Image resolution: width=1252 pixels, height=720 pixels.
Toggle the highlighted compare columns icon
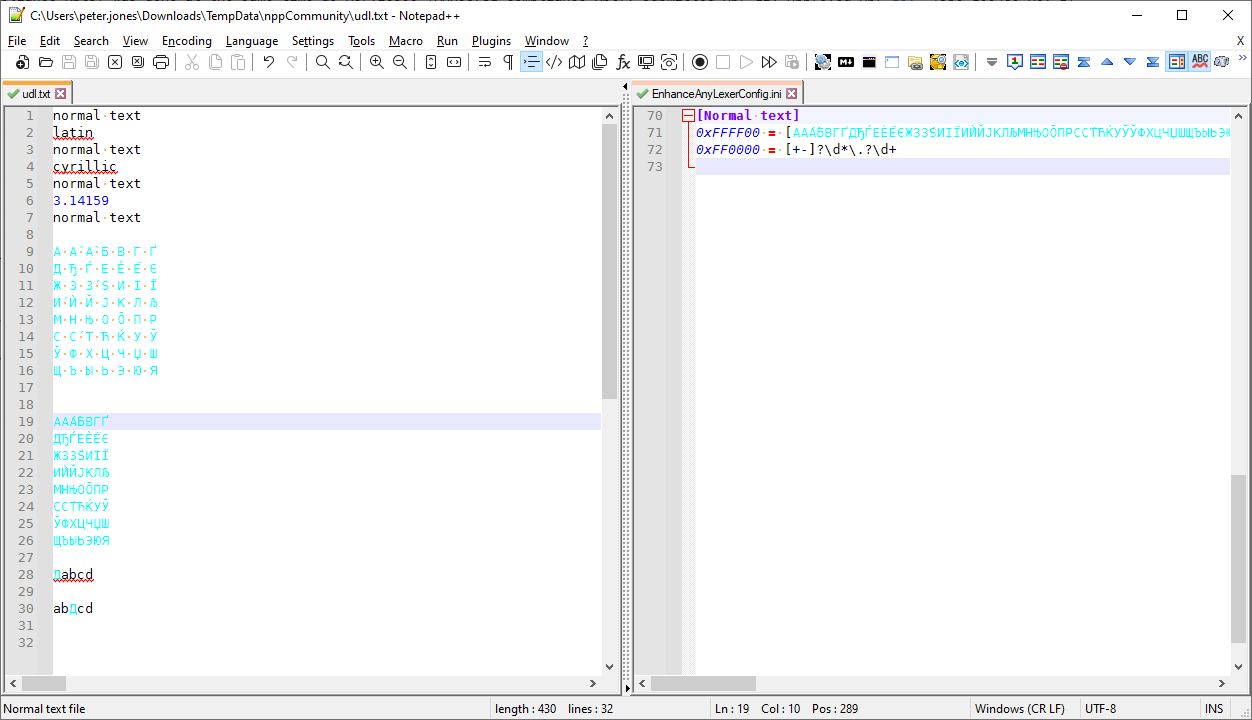point(1177,62)
